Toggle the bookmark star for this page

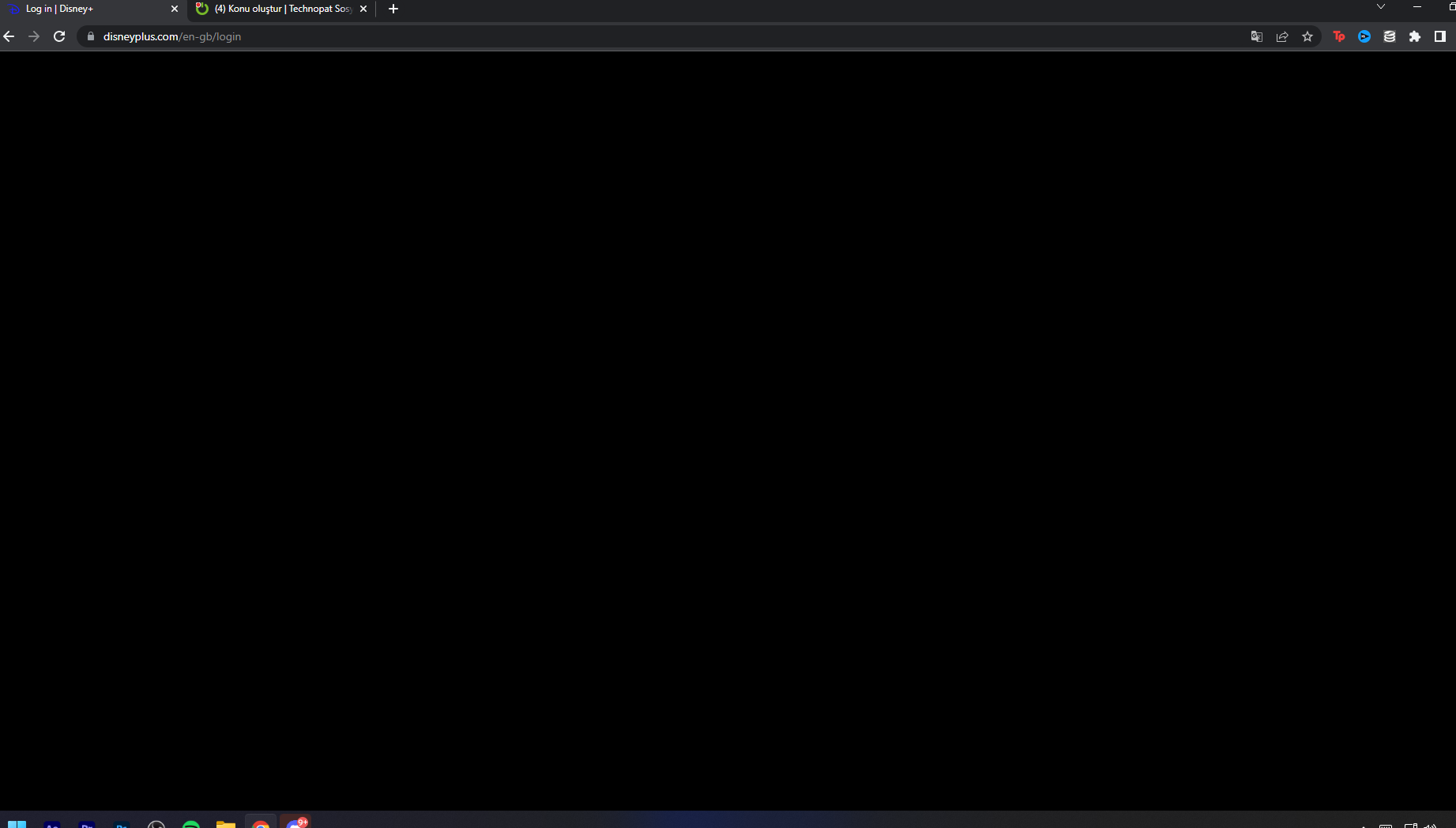pos(1307,36)
